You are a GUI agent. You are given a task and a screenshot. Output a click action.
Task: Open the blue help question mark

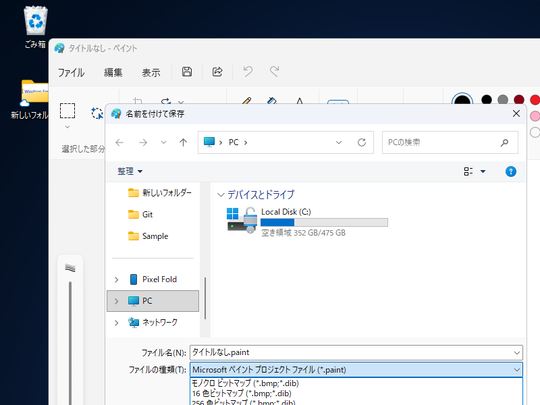pos(510,171)
